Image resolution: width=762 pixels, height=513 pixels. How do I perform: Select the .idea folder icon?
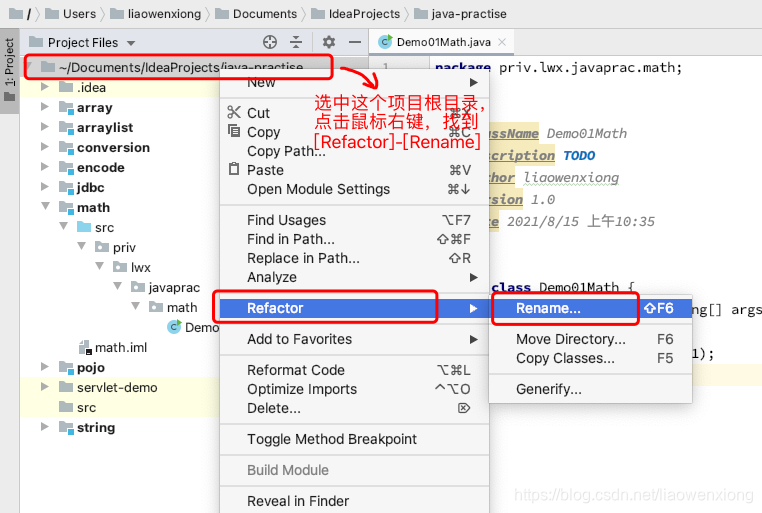click(x=66, y=87)
